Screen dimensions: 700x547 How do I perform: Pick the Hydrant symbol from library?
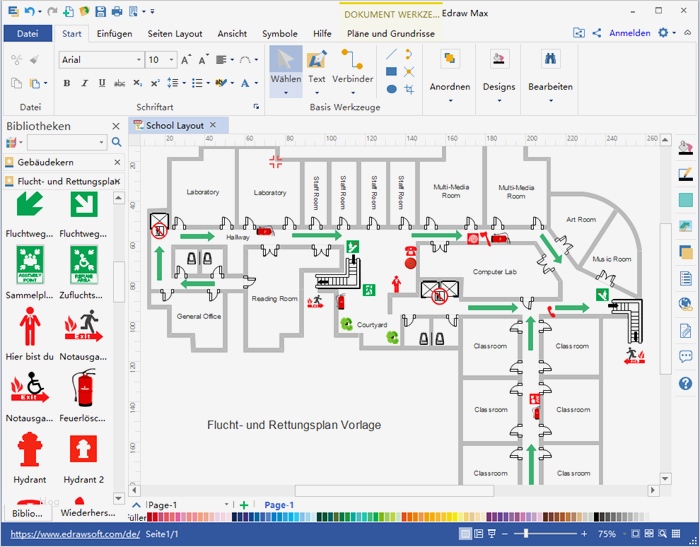pyautogui.click(x=29, y=450)
